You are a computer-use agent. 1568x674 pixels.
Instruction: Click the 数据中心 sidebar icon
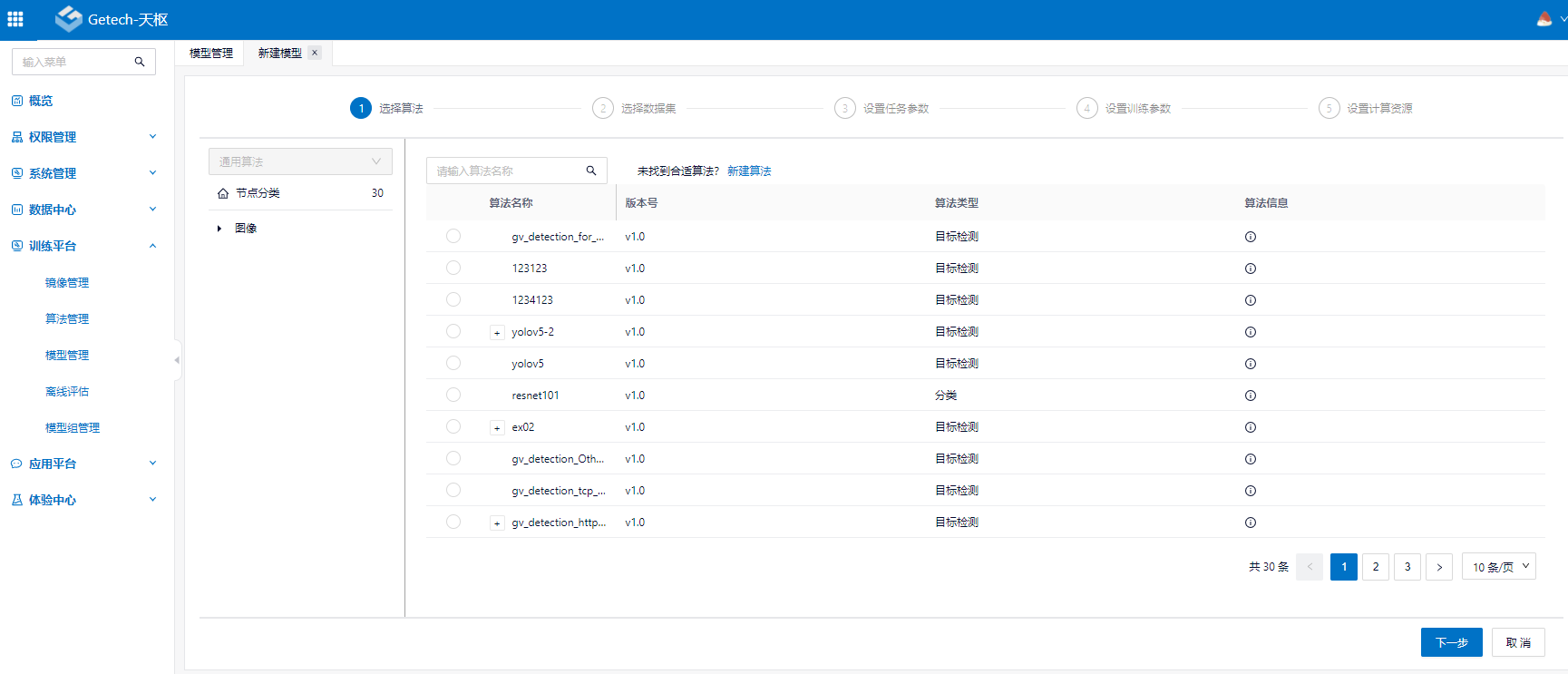[x=16, y=210]
